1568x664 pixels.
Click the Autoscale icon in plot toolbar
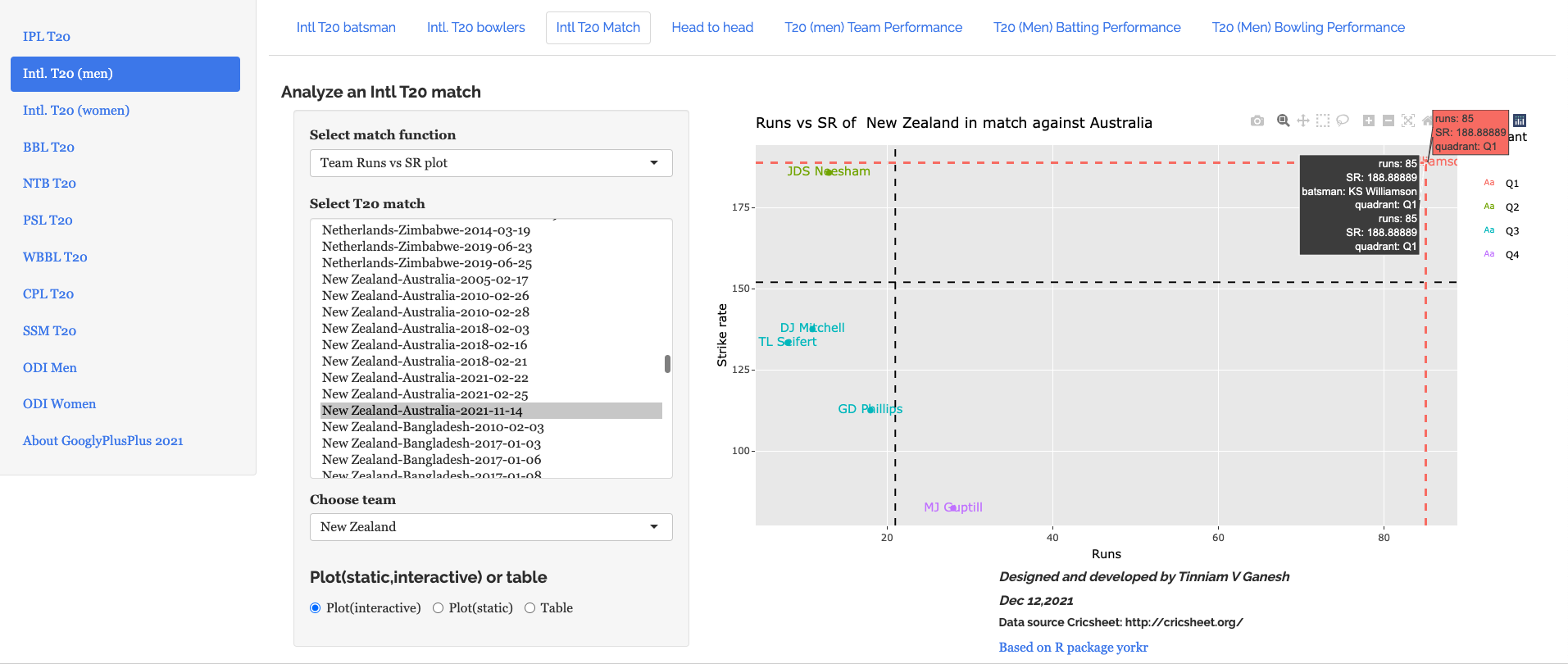tap(1407, 121)
